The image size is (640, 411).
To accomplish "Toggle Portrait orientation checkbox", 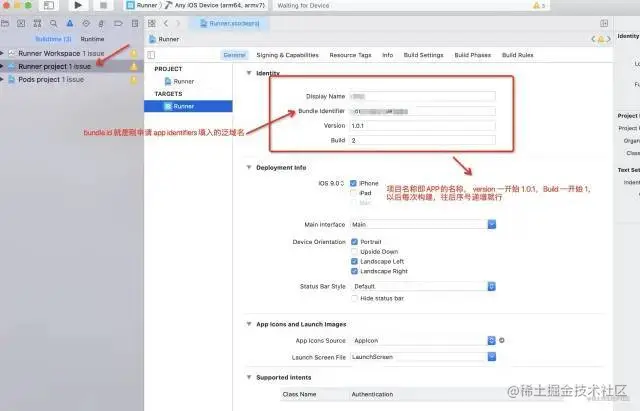I will [354, 242].
